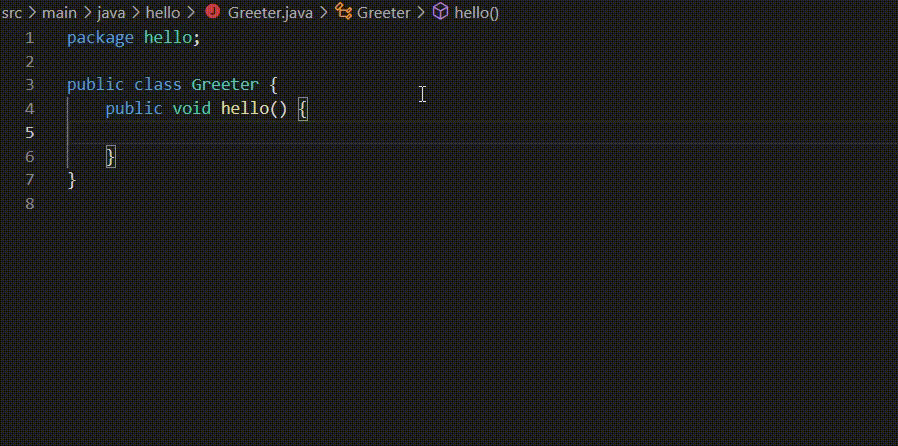Expand breadcrumb chevron after Greeter class
Image resolution: width=898 pixels, height=446 pixels.
pyautogui.click(x=421, y=13)
